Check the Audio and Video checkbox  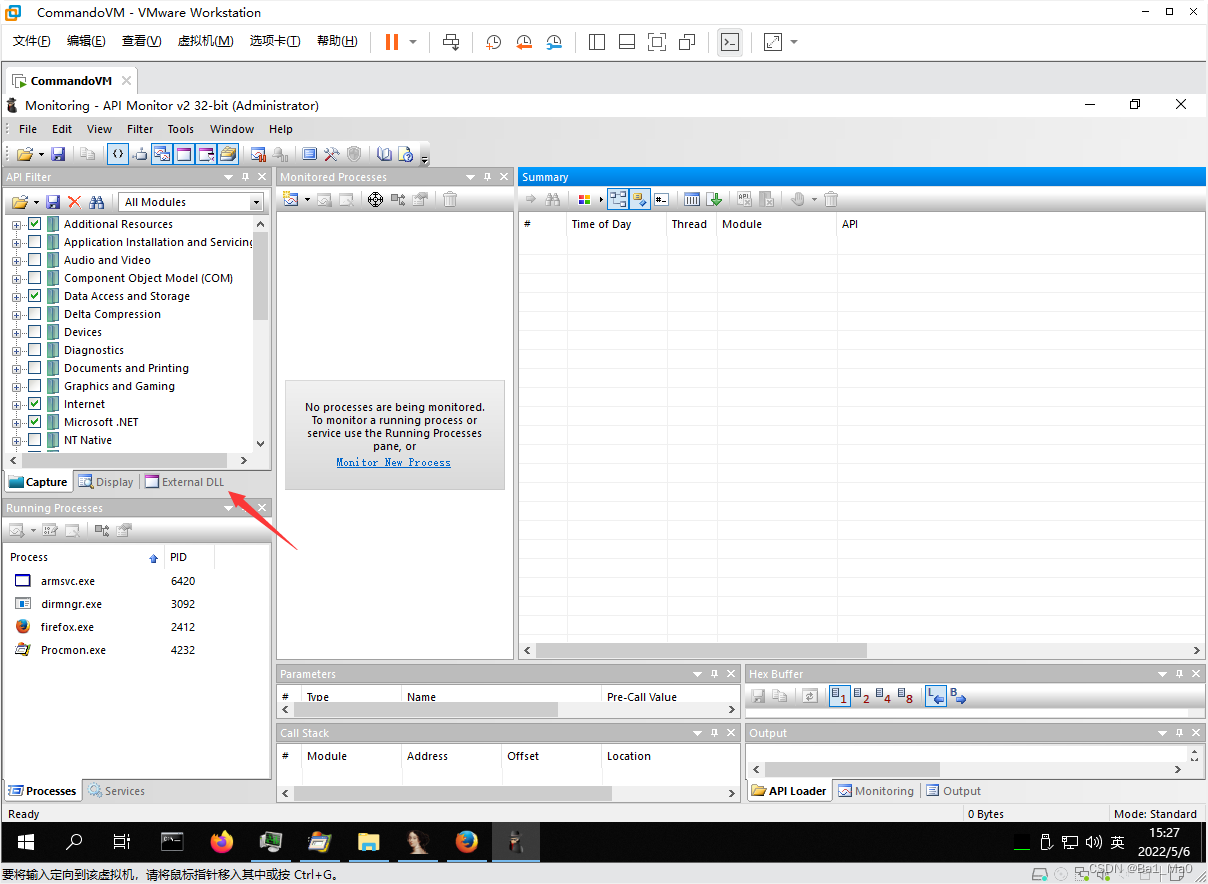[35, 260]
